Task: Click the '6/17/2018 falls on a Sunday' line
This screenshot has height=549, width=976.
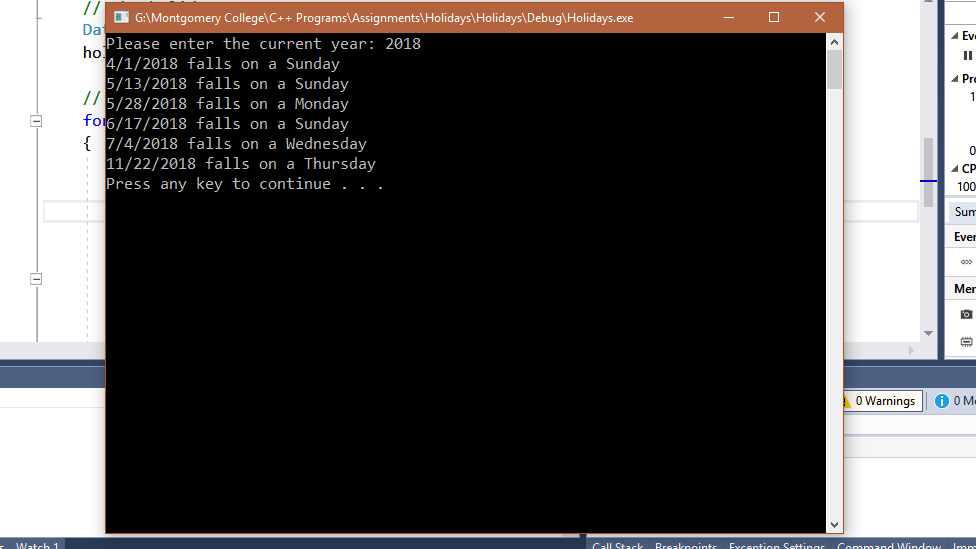Action: pyautogui.click(x=227, y=124)
